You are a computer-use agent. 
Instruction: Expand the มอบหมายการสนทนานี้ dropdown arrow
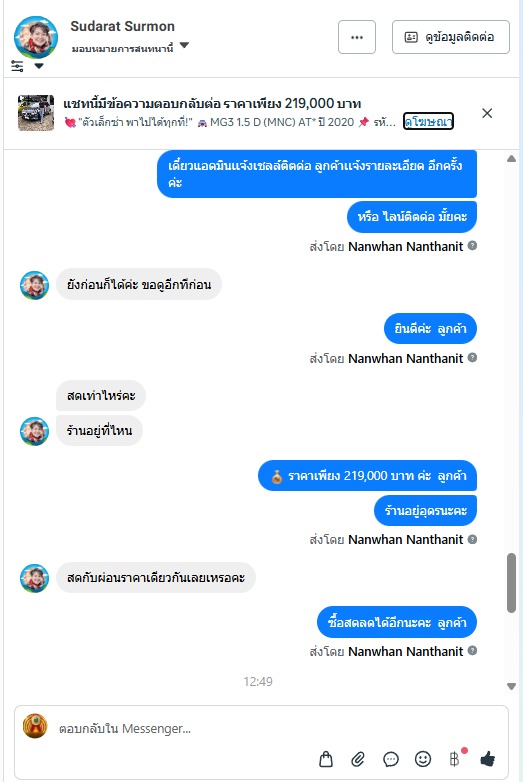tap(184, 45)
